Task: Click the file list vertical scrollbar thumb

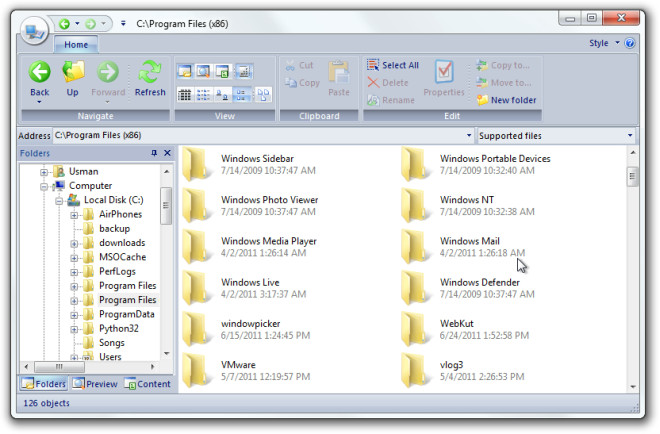Action: pyautogui.click(x=632, y=177)
